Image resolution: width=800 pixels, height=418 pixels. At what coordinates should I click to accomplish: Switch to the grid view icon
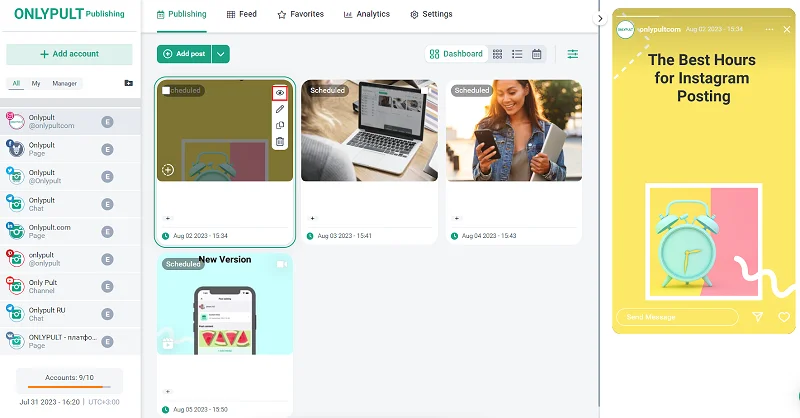498,54
